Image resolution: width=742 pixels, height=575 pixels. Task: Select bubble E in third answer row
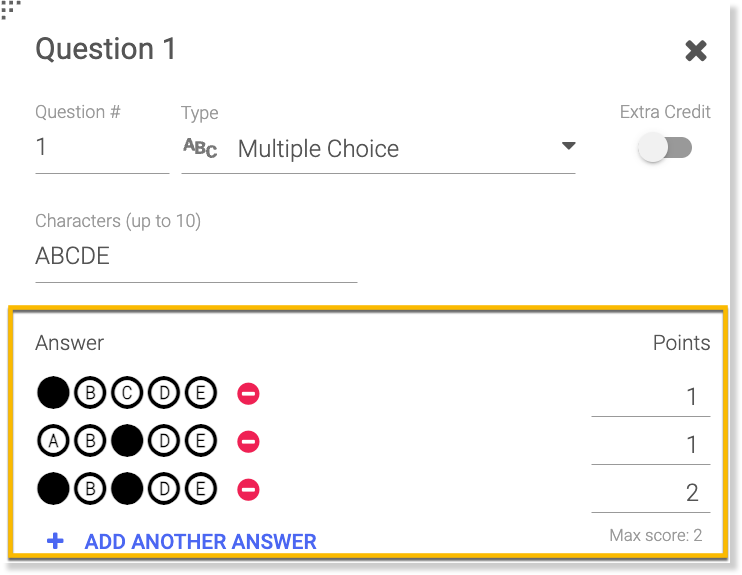tap(201, 489)
